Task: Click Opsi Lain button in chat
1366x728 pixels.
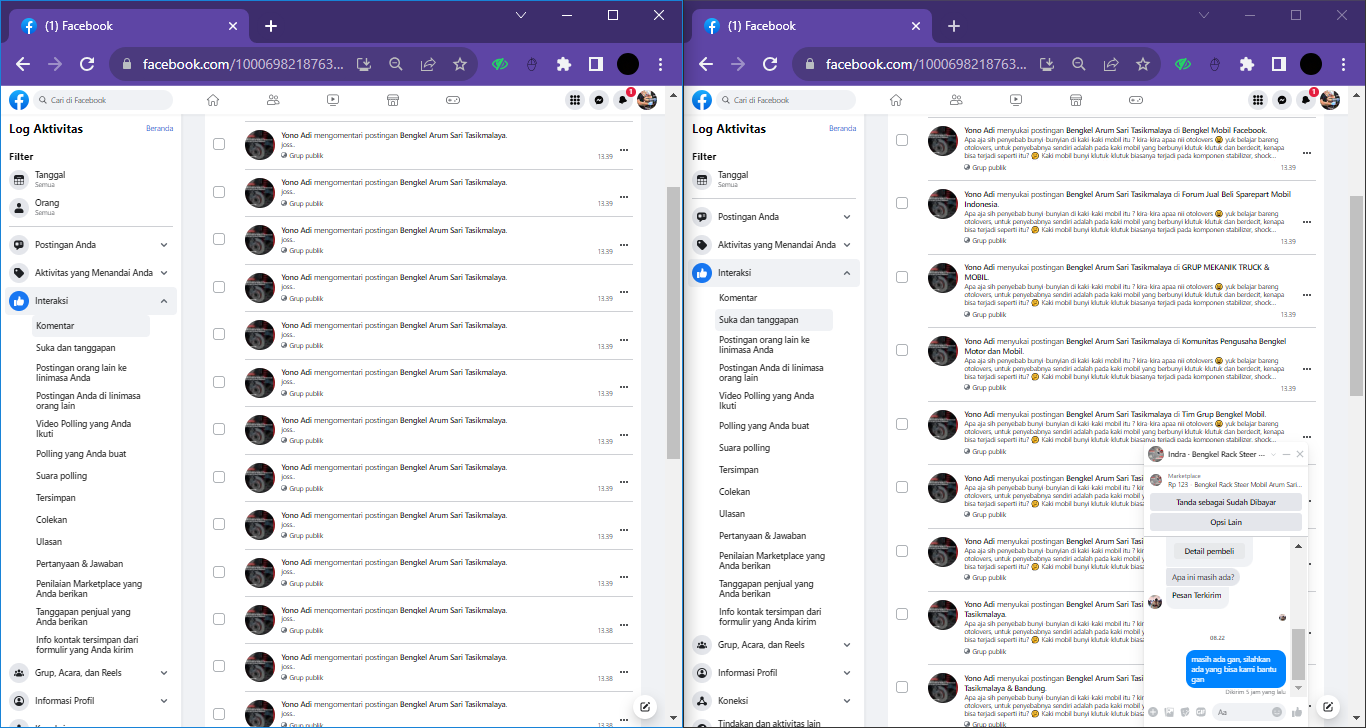Action: pyautogui.click(x=1226, y=522)
